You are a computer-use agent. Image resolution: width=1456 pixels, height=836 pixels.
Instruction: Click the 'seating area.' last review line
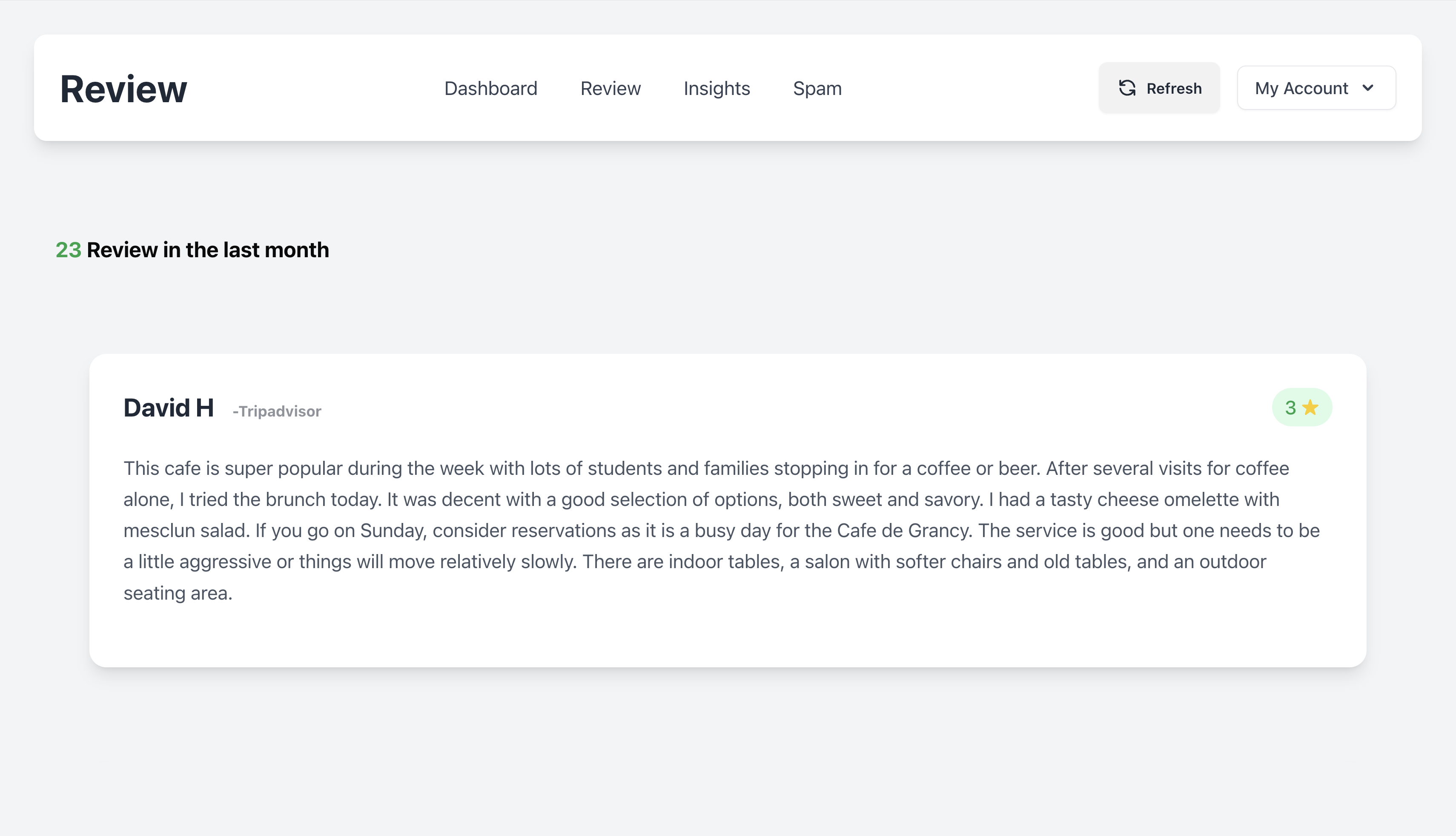178,593
